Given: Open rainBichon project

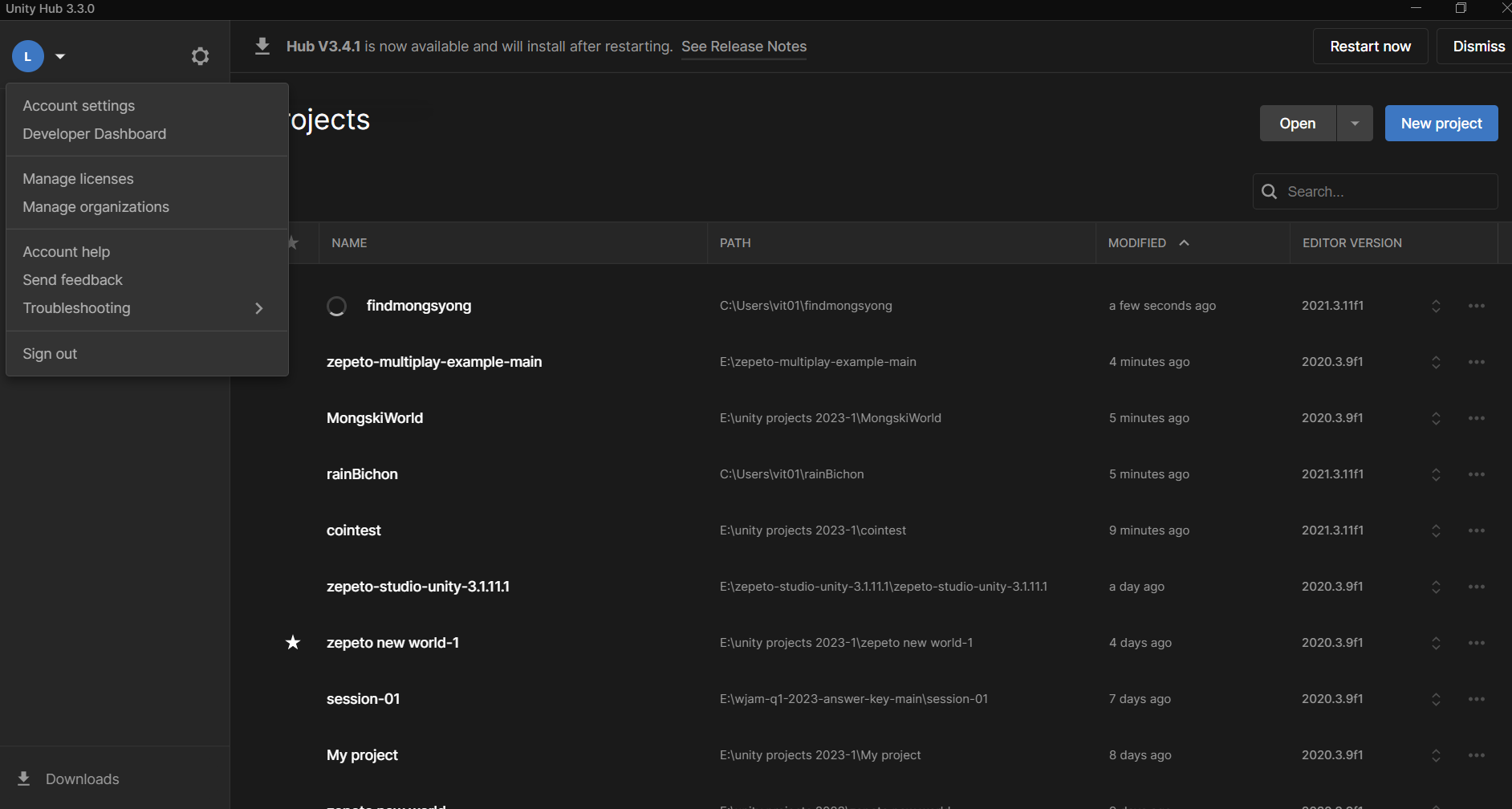Looking at the screenshot, I should click(362, 474).
